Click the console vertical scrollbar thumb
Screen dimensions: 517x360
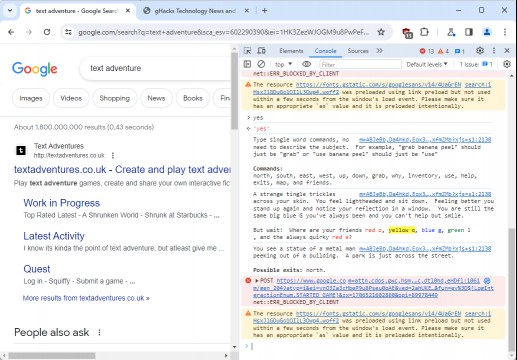(512, 289)
